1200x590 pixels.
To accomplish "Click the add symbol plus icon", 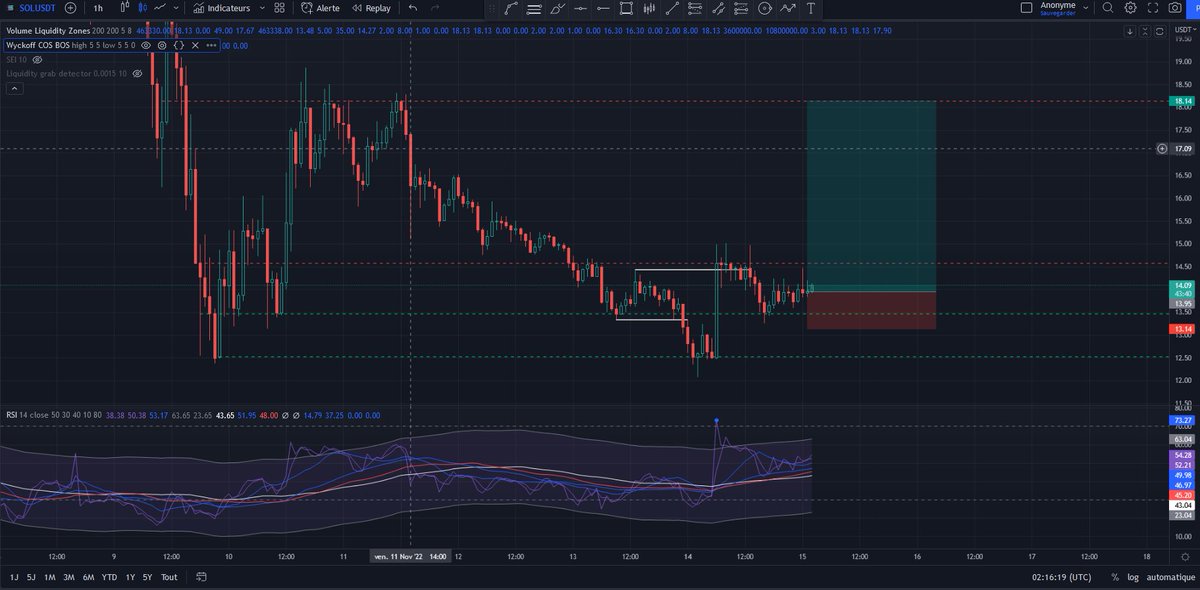I will 70,8.
